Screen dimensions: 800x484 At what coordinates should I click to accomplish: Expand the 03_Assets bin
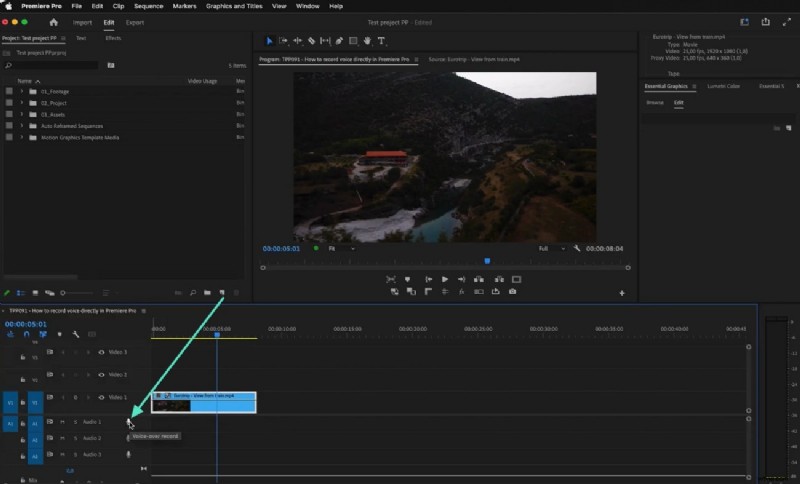[x=21, y=114]
